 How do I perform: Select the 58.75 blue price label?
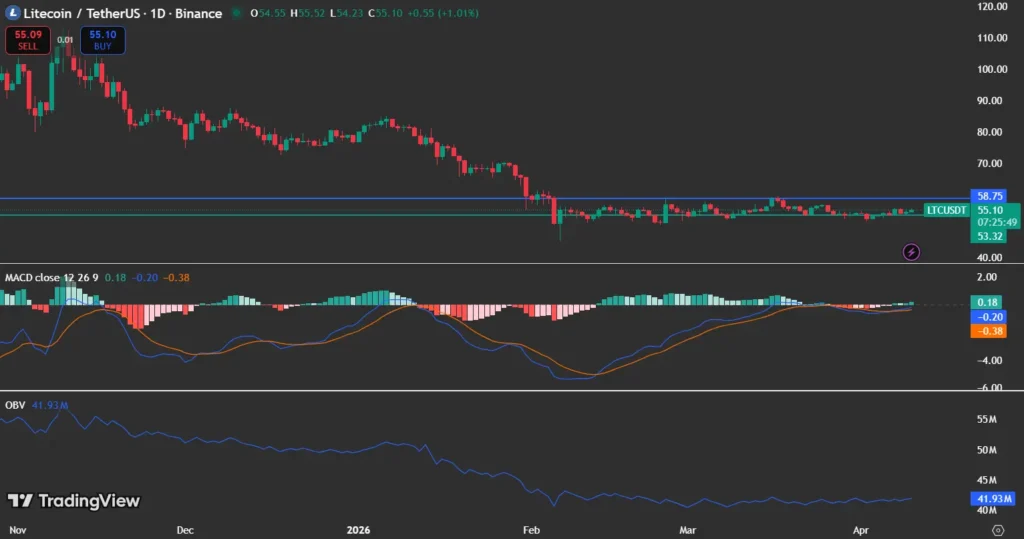[x=989, y=196]
